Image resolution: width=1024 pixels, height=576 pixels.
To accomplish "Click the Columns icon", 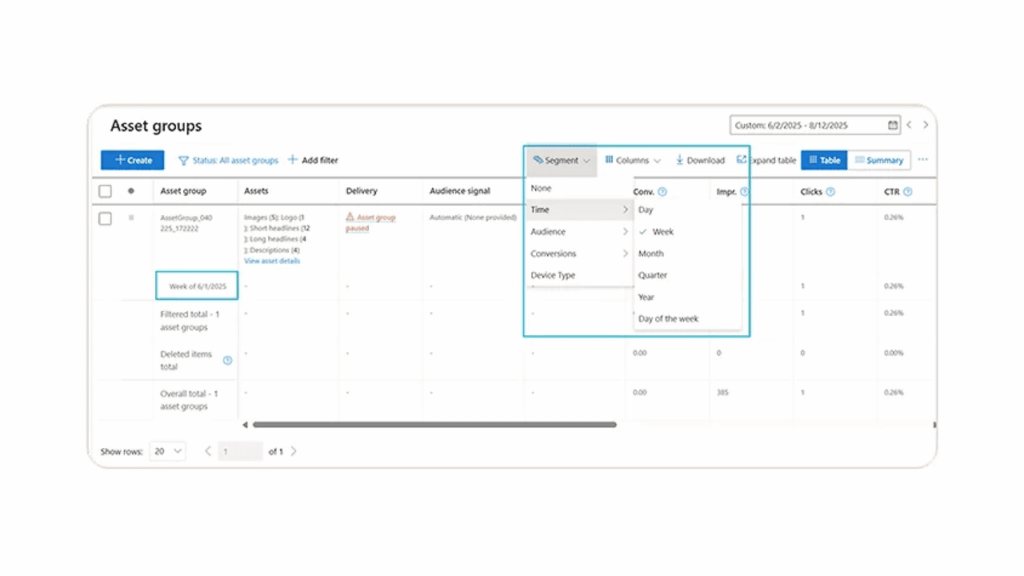I will 611,160.
